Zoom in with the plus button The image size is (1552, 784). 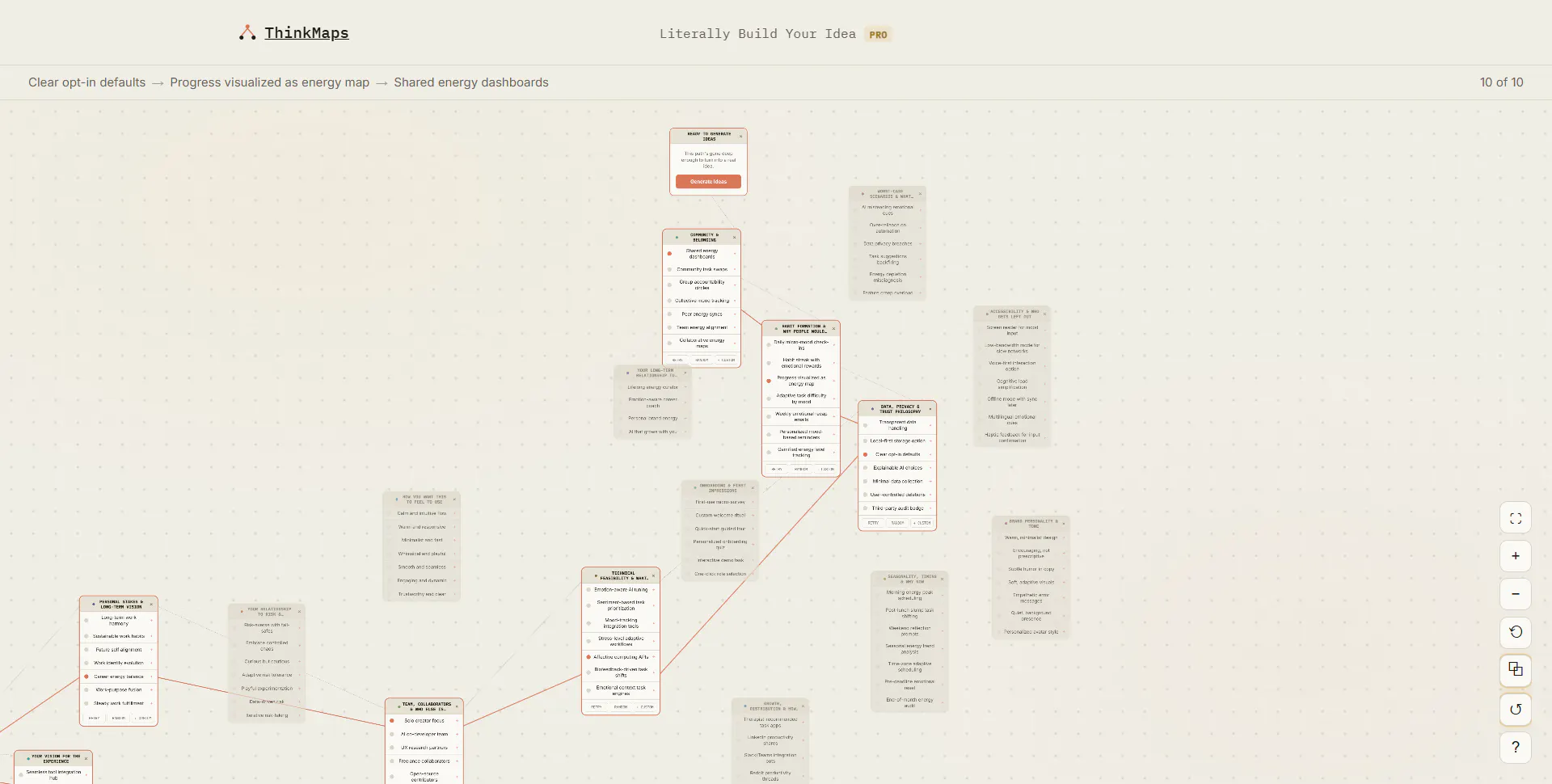click(1516, 556)
